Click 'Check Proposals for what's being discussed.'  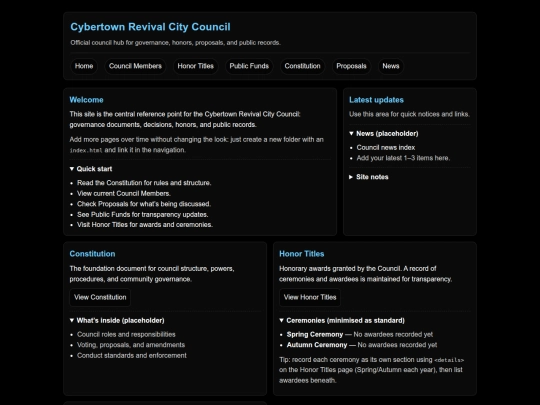(x=144, y=204)
